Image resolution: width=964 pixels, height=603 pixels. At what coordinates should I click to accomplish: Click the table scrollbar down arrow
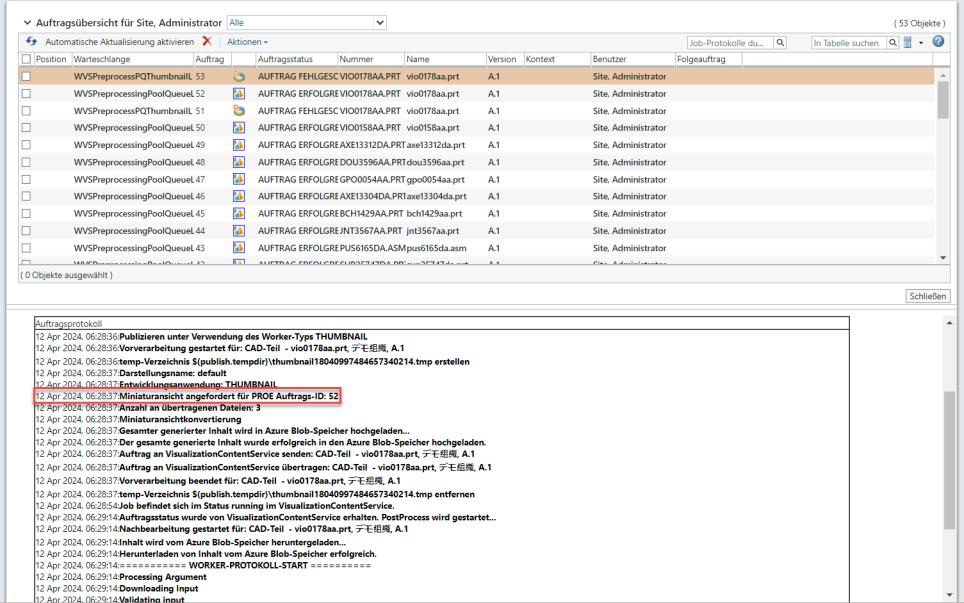943,258
